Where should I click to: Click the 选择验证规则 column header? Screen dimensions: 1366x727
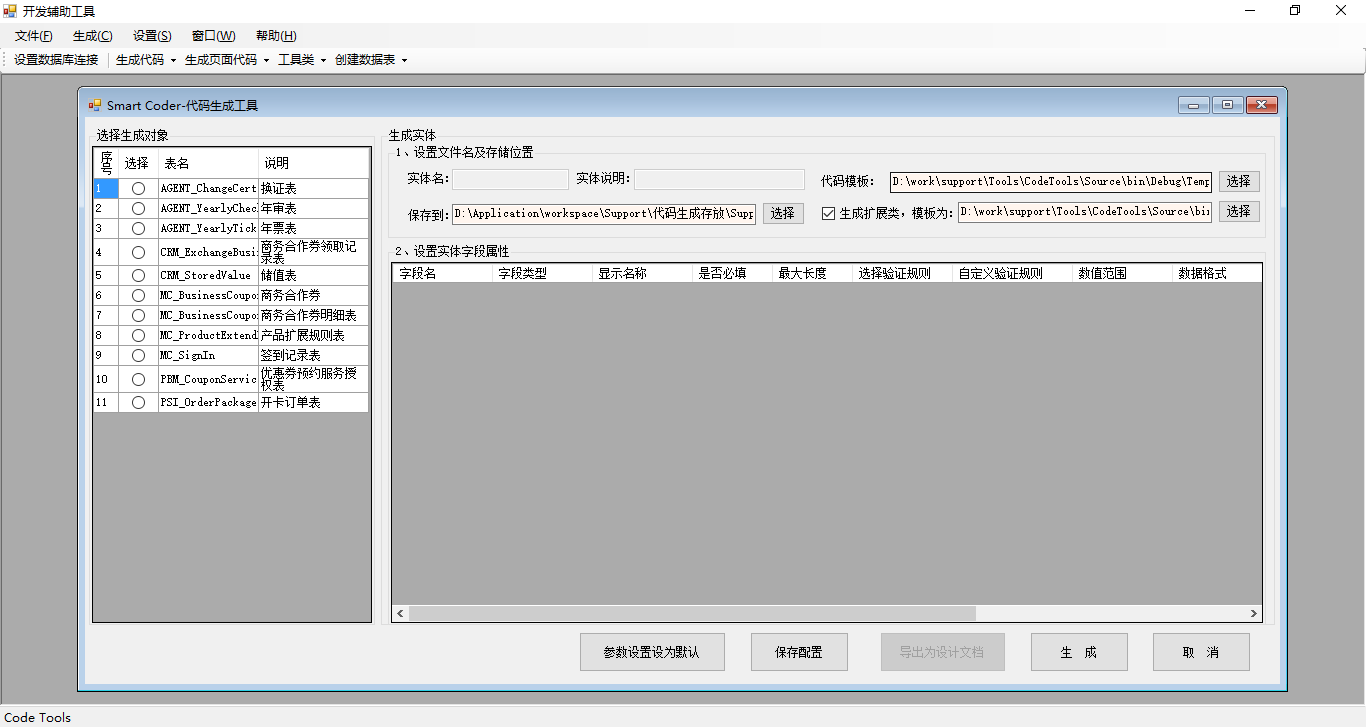pyautogui.click(x=902, y=273)
